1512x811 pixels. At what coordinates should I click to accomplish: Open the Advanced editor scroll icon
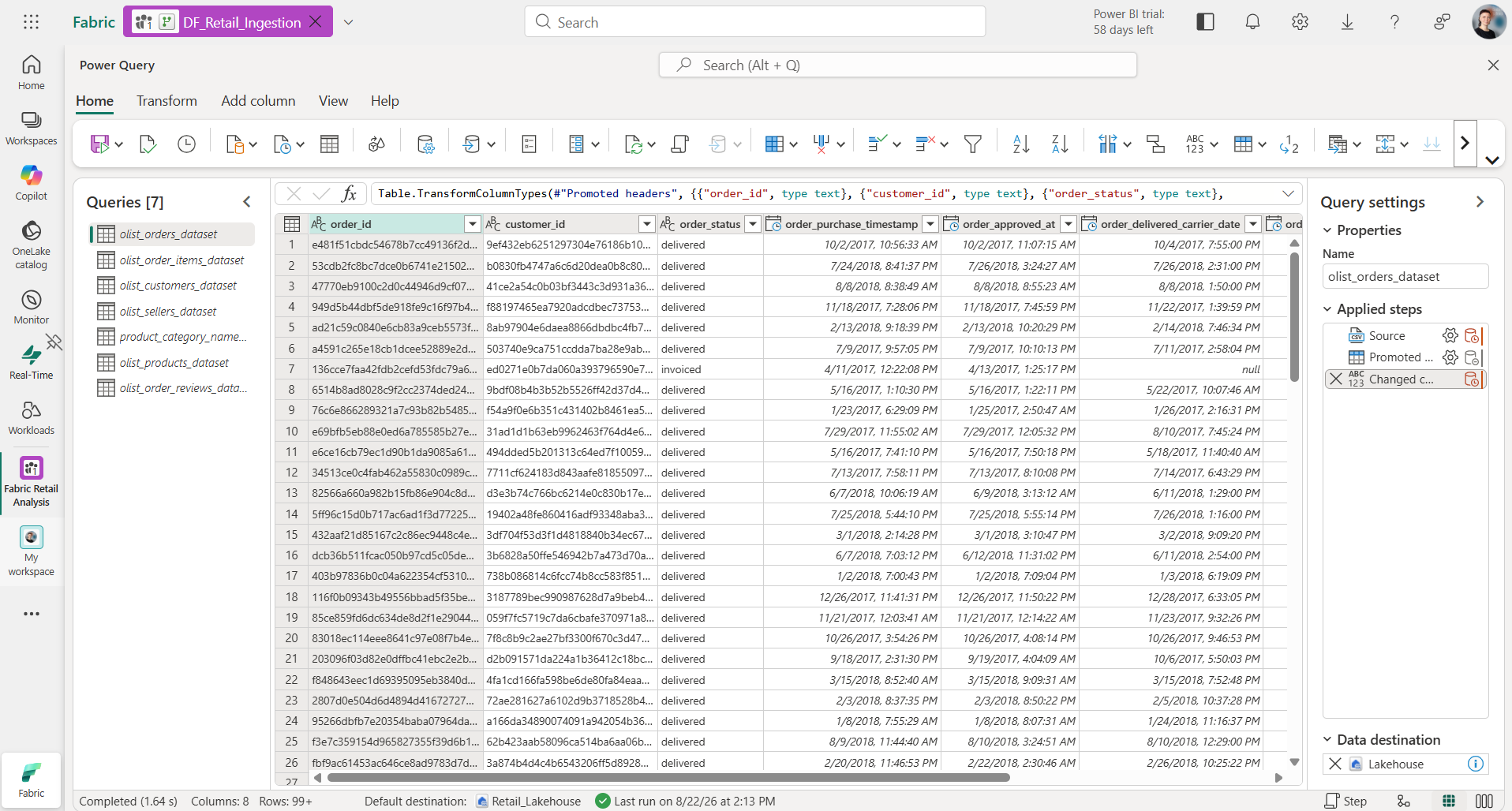679,144
